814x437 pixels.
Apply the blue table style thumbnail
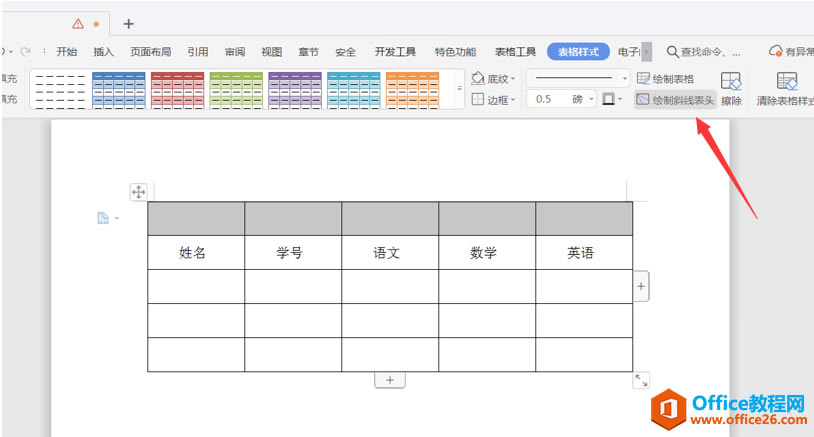click(118, 89)
